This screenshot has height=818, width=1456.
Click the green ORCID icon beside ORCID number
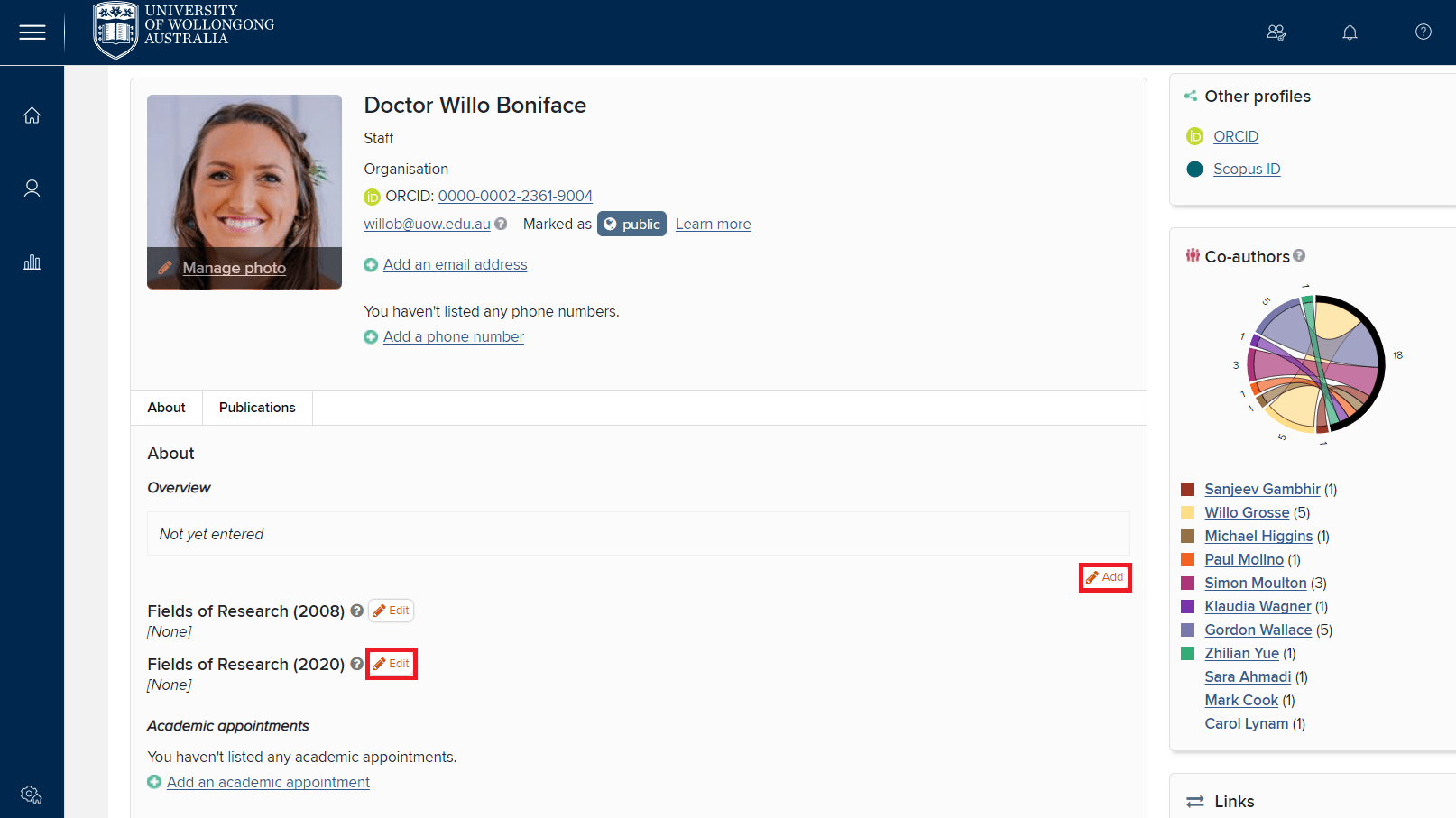tap(372, 197)
